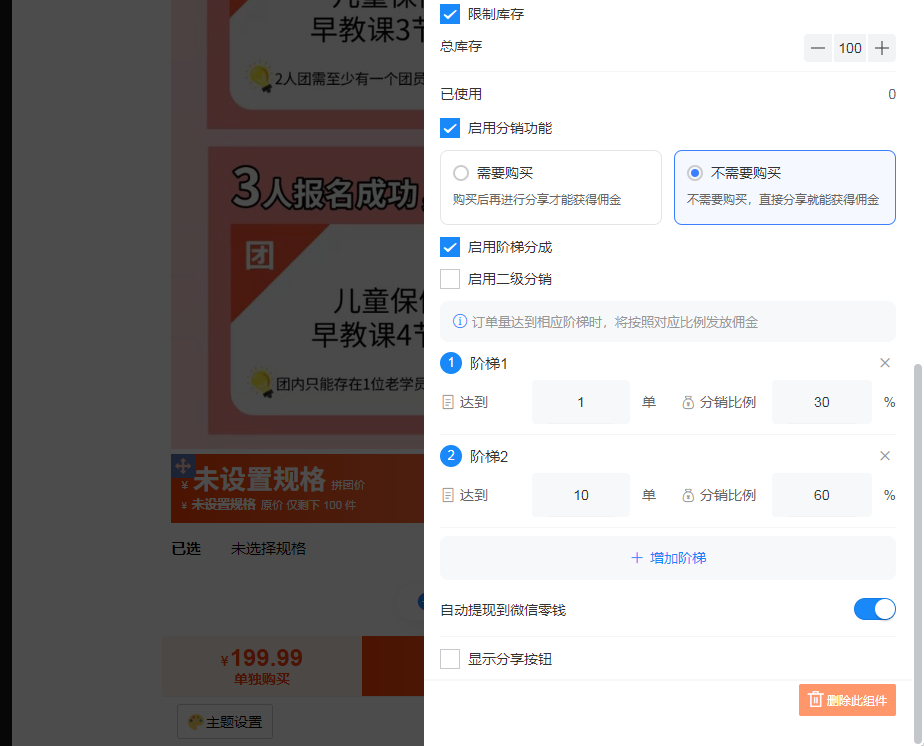The height and width of the screenshot is (746, 924).
Task: Edit tier 1 order count field
Action: (x=581, y=402)
